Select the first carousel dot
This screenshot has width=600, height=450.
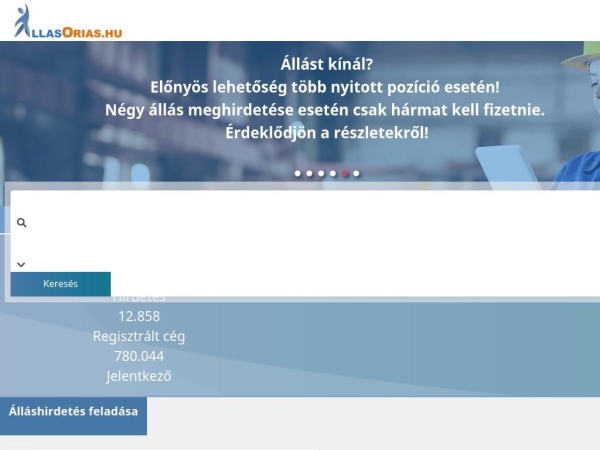click(x=298, y=174)
